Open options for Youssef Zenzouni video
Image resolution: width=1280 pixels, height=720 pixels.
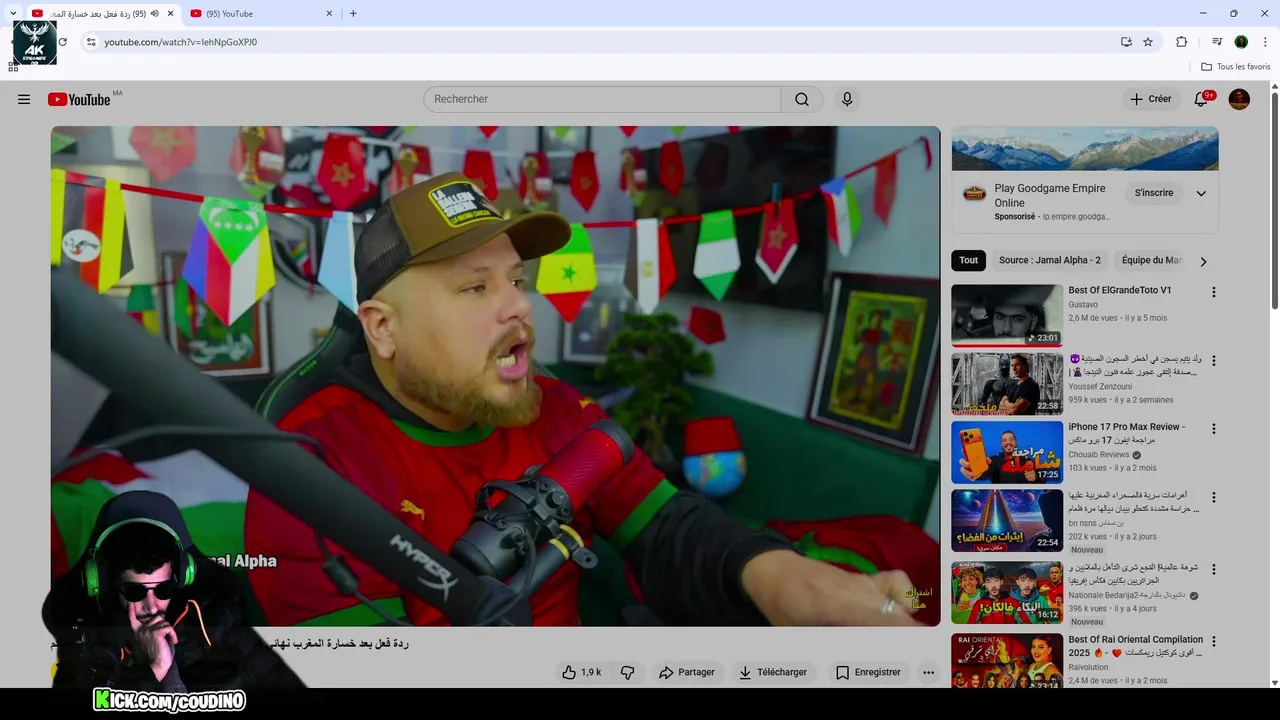coord(1213,360)
